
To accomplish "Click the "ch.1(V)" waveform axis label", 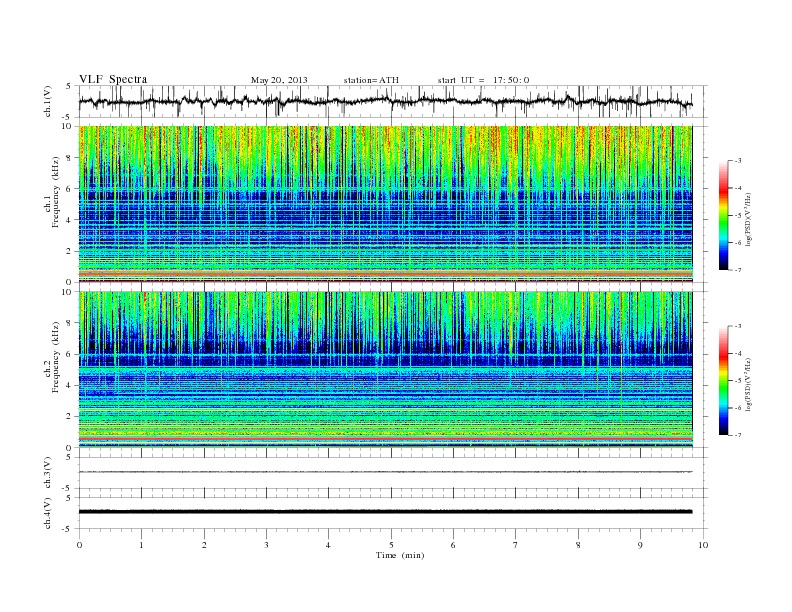I will tap(48, 101).
